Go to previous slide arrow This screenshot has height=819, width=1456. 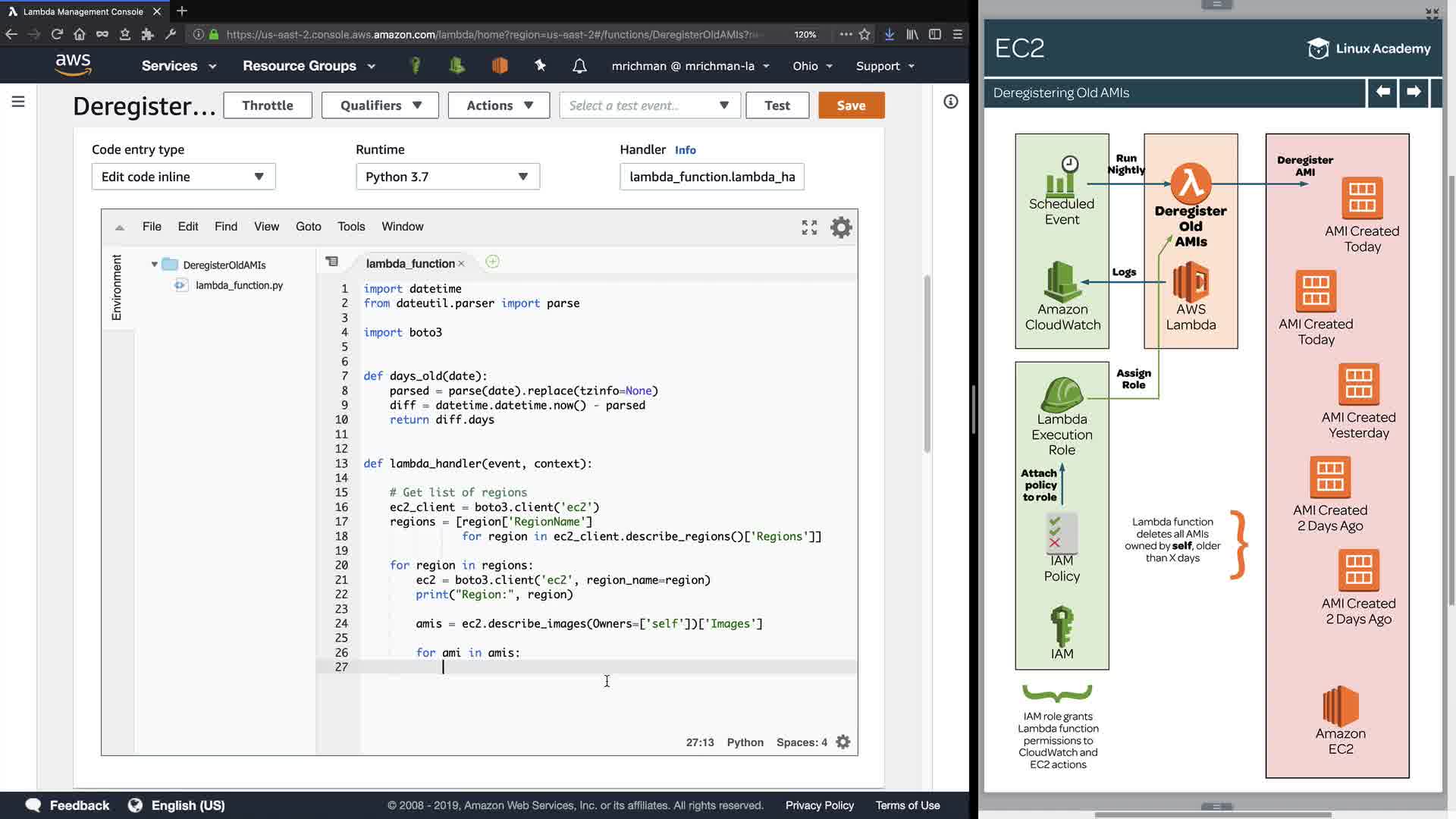(x=1382, y=93)
